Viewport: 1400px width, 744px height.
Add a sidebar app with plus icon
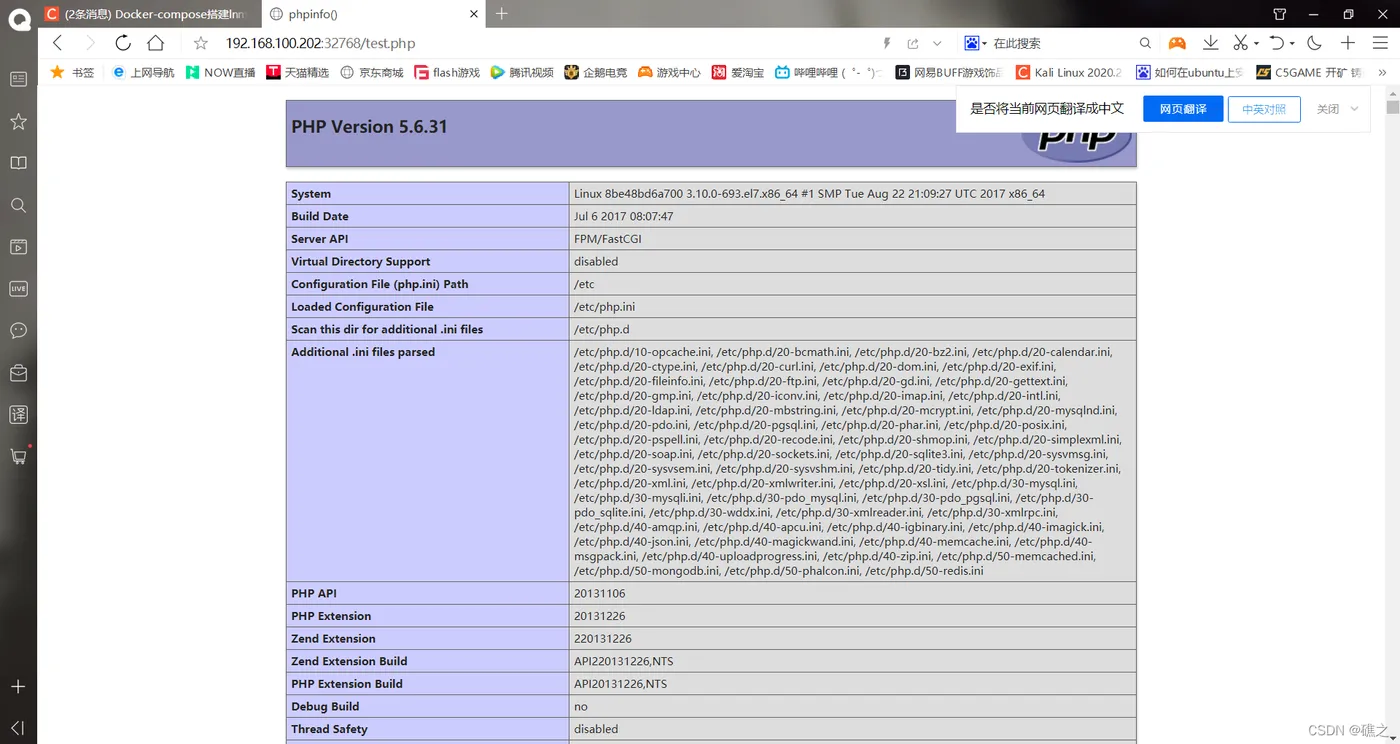[18, 687]
